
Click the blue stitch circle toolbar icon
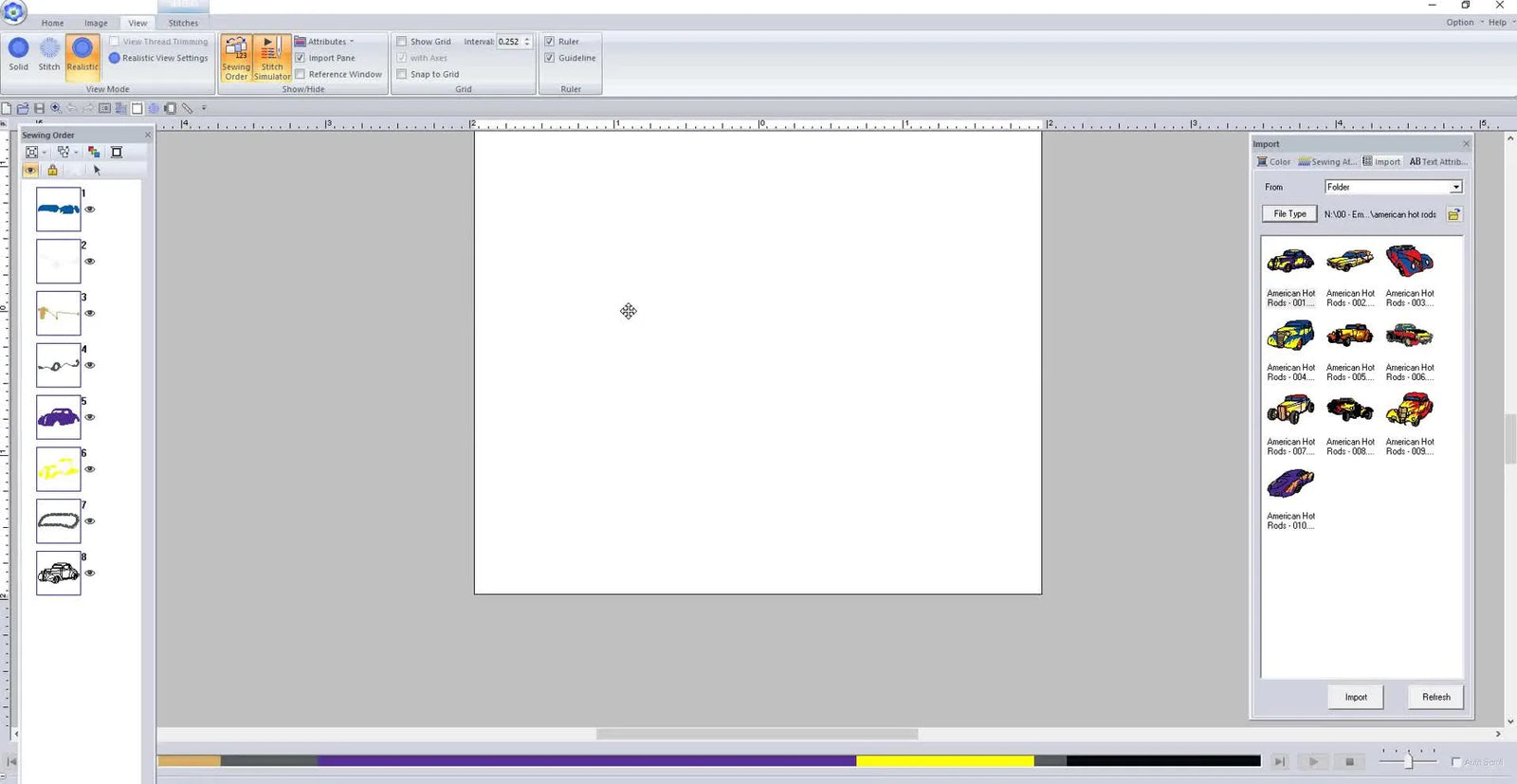tap(154, 108)
